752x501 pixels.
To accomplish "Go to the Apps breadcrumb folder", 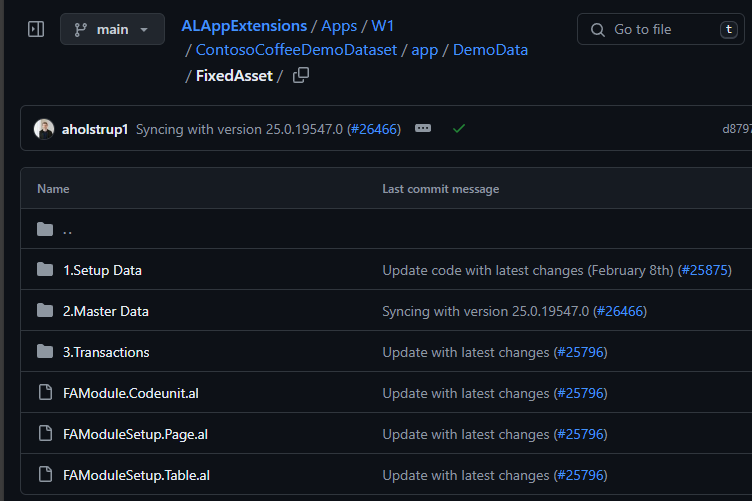I will (x=339, y=26).
